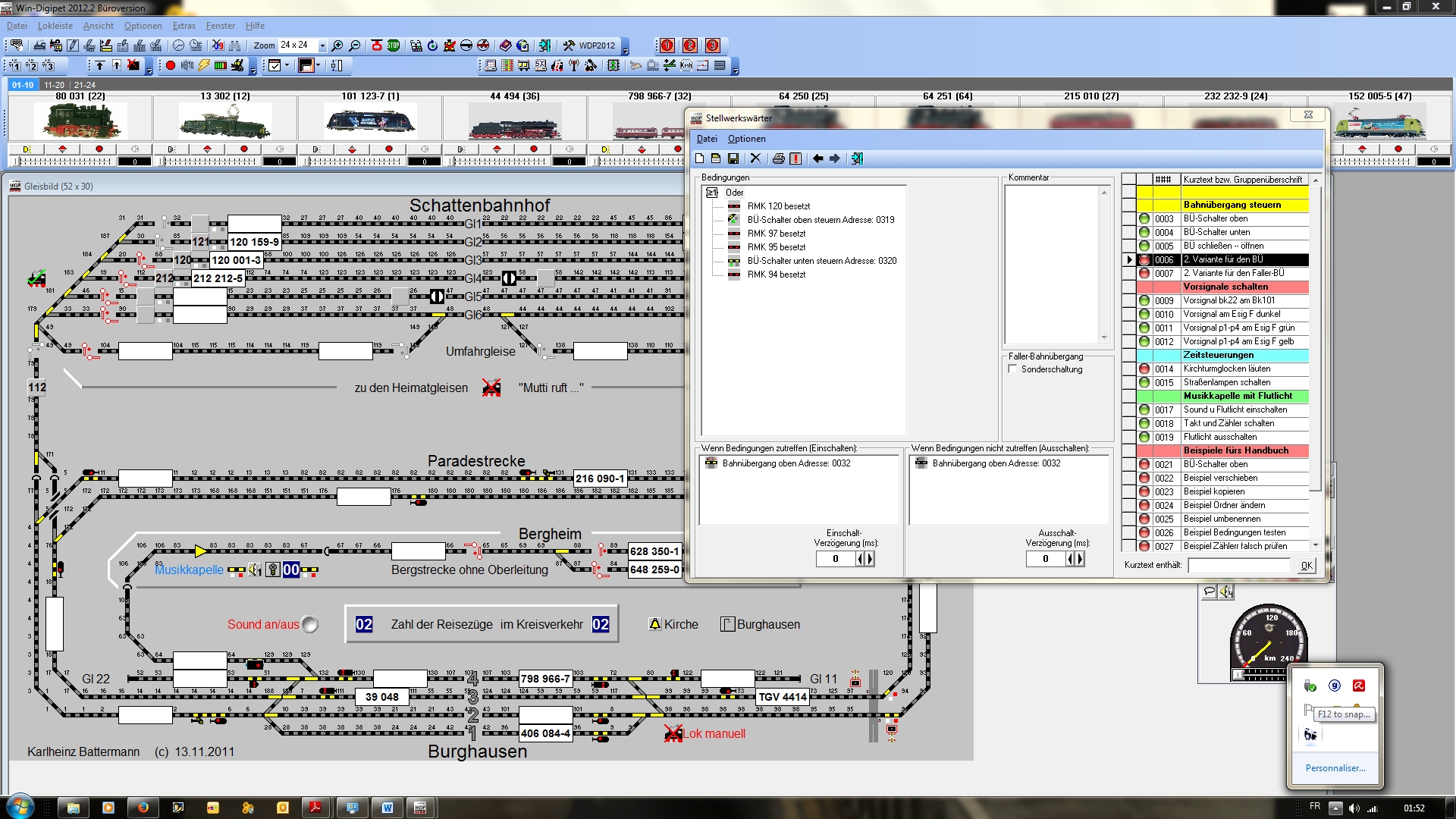This screenshot has height=819, width=1456.
Task: Click the red exclamation icon in Stellwerkswärter
Action: point(795,158)
